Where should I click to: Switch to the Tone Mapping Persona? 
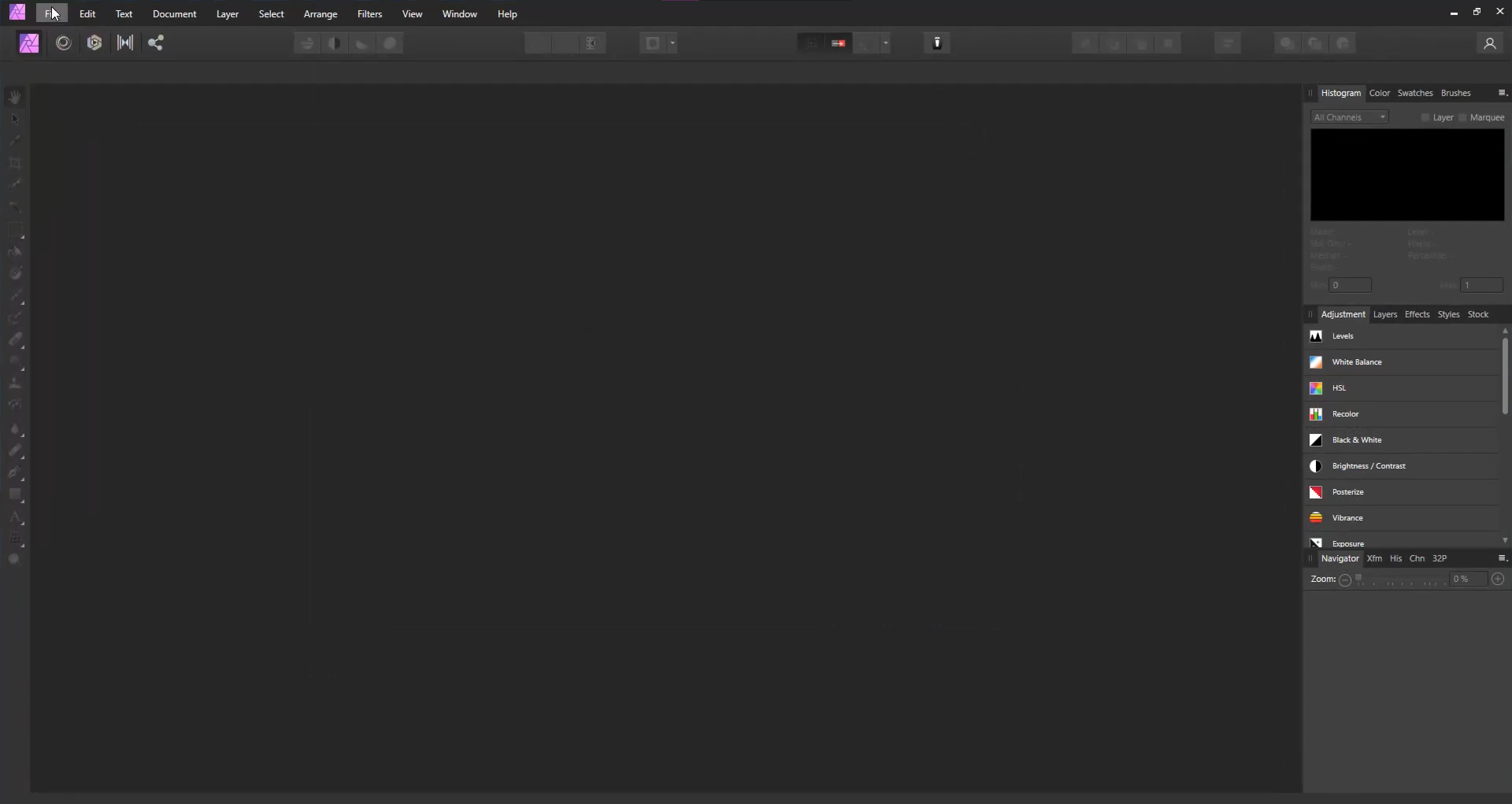coord(125,43)
